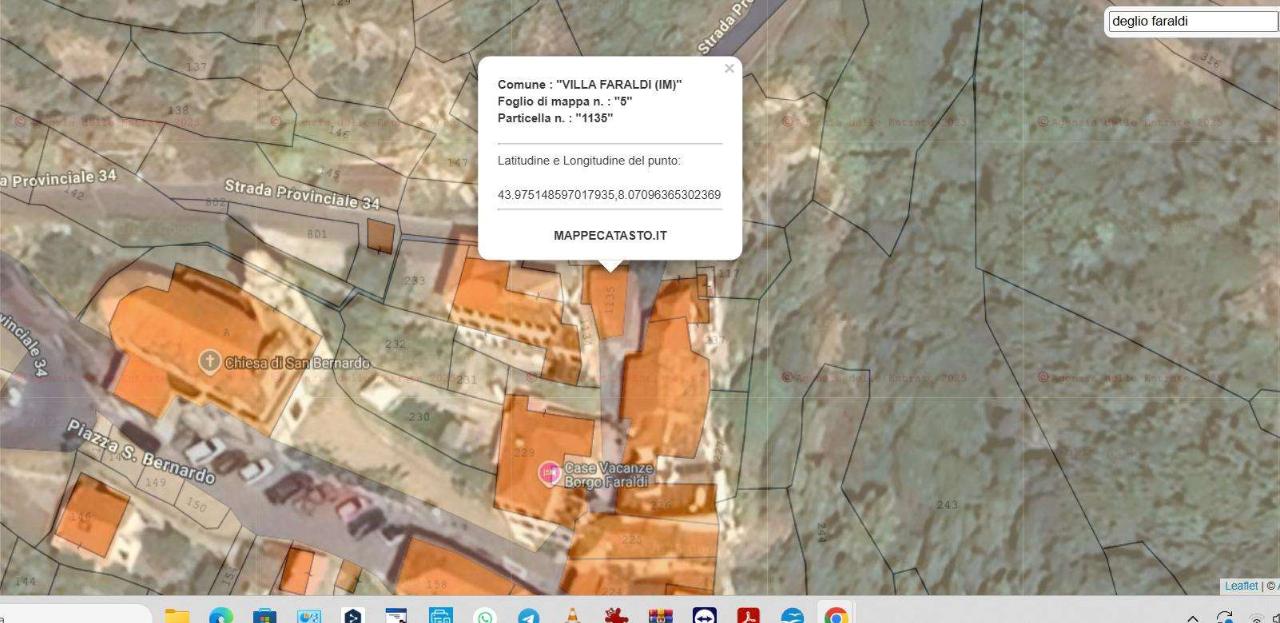Image resolution: width=1280 pixels, height=623 pixels.
Task: Select cadastral parcel 230 on the map
Action: (418, 417)
